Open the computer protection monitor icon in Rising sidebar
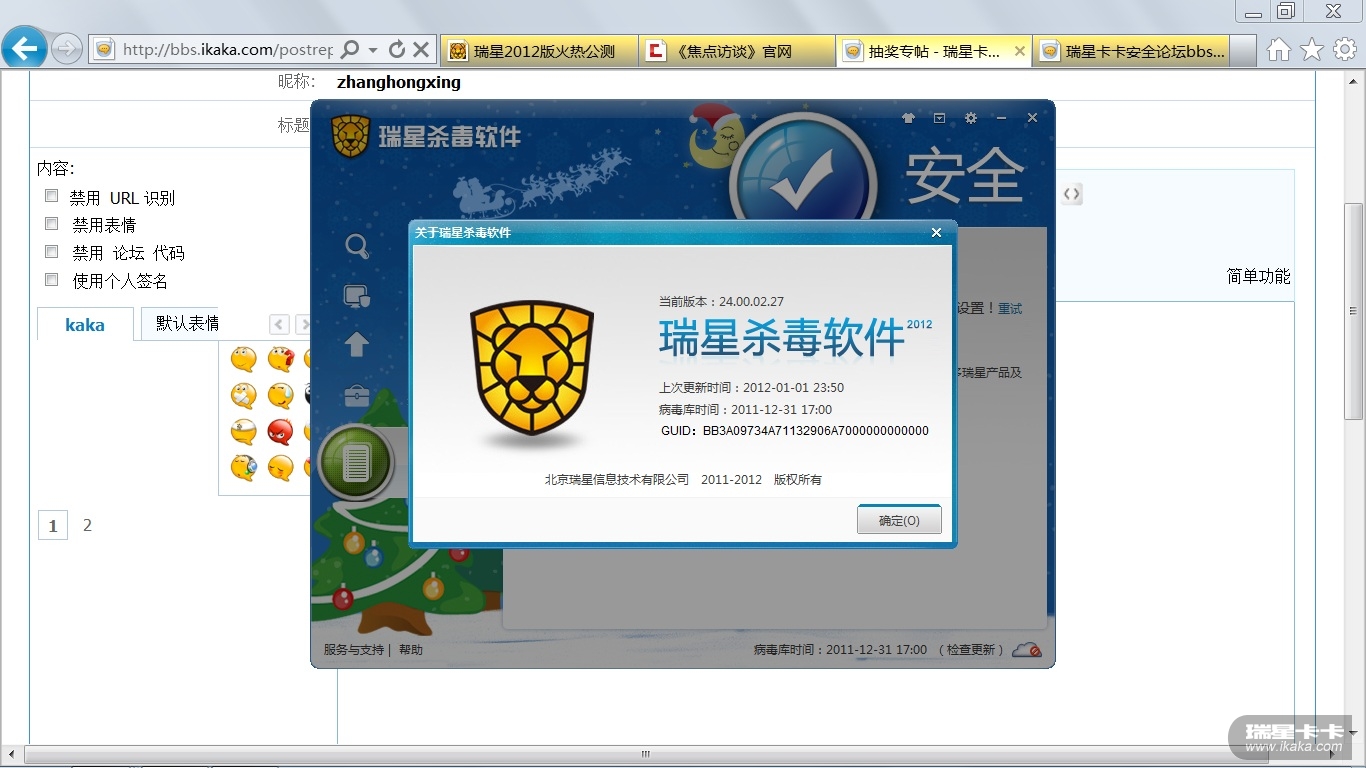This screenshot has width=1366, height=768. point(357,296)
